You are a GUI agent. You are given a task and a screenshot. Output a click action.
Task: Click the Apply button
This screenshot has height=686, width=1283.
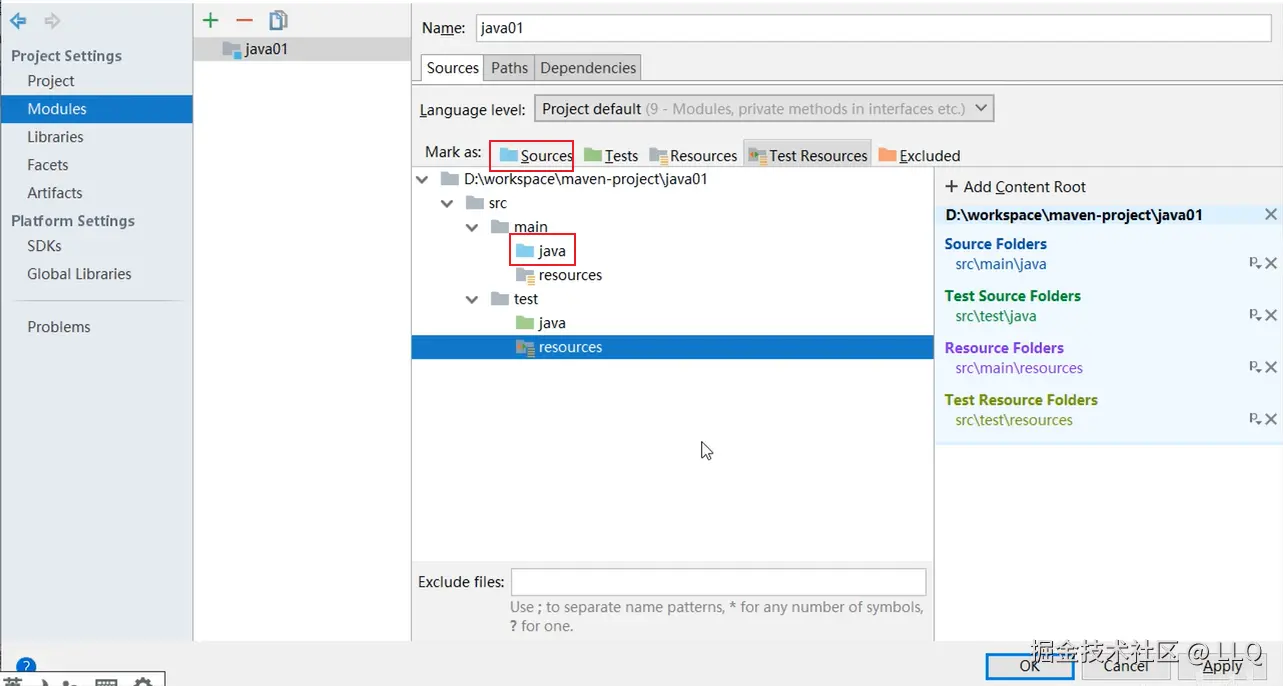(x=1222, y=666)
